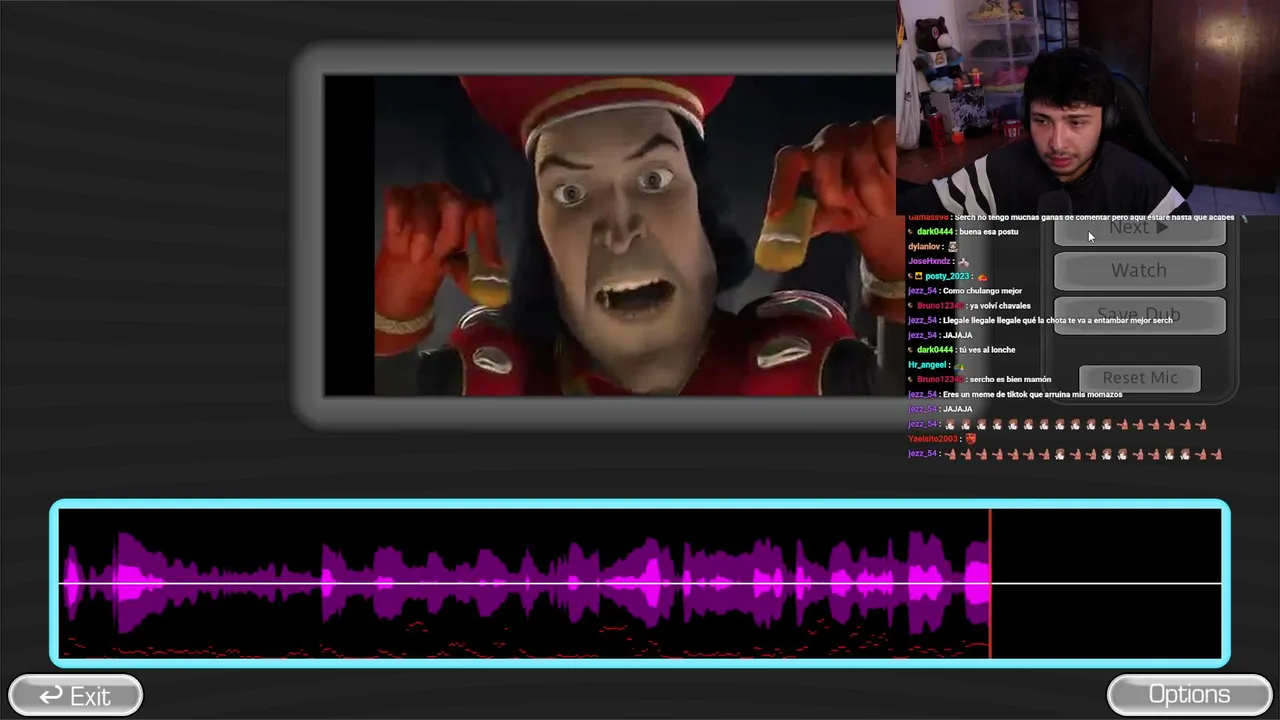
Task: Click the username posty_2023 in chat
Action: click(x=947, y=276)
